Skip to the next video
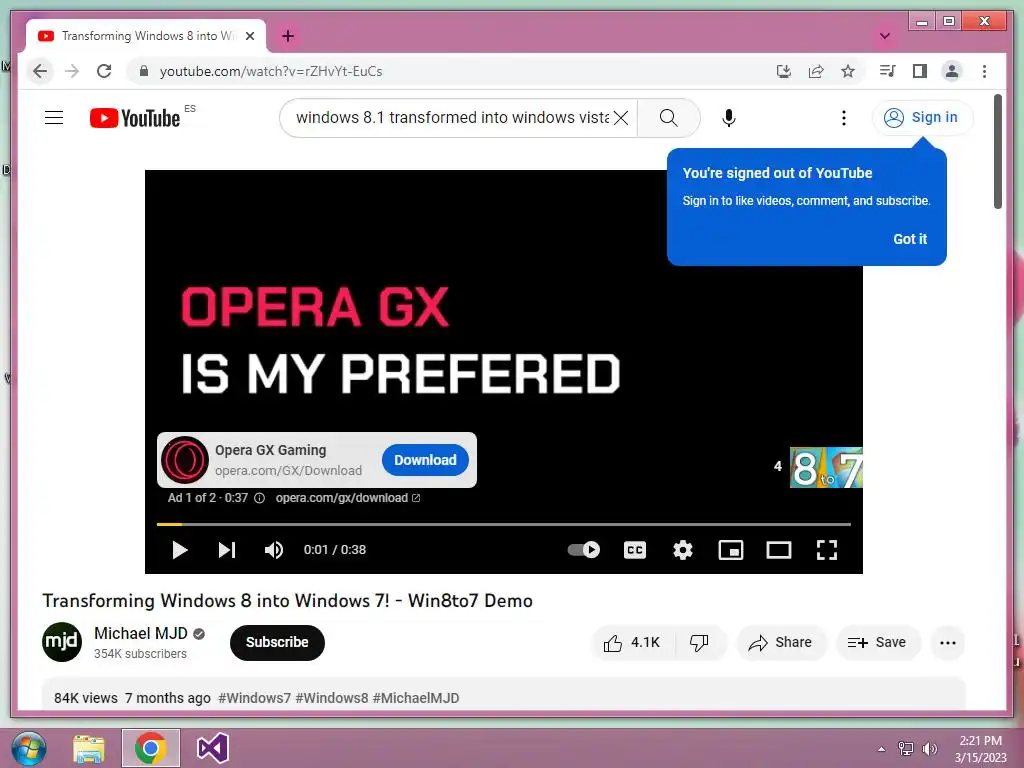Viewport: 1024px width, 768px height. (227, 550)
